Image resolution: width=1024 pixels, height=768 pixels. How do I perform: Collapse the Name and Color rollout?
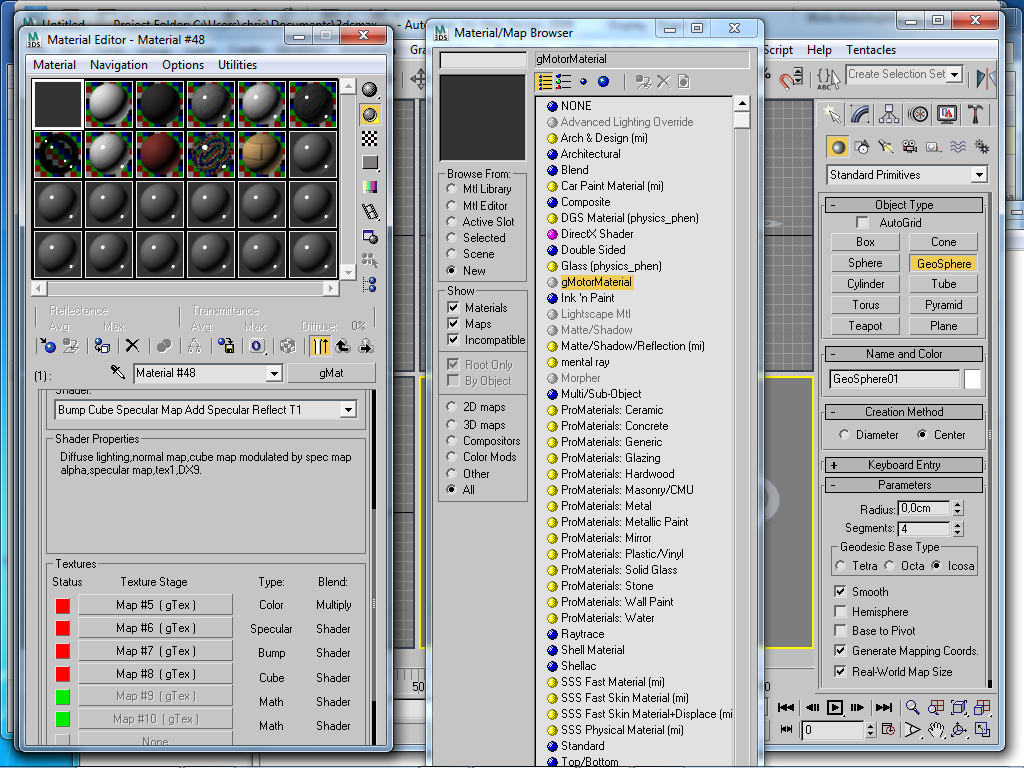(904, 354)
